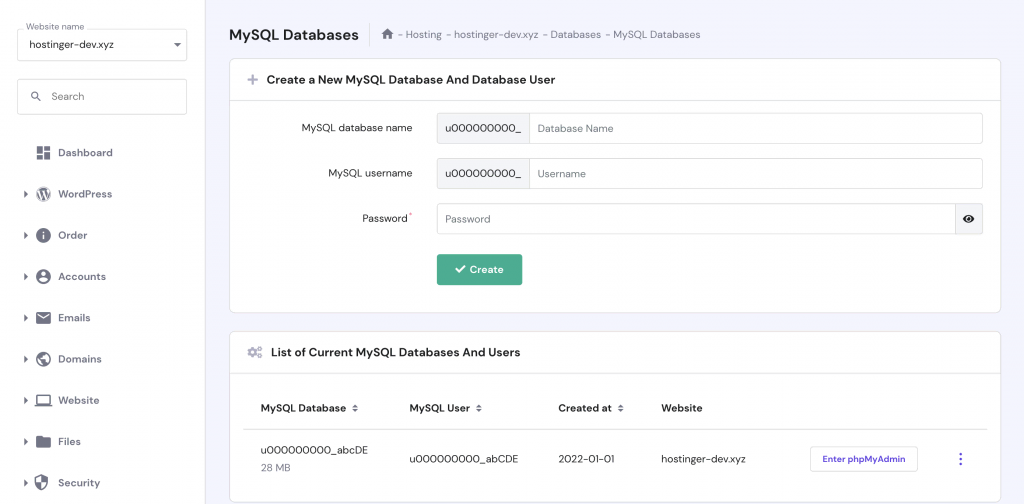Click Enter phpMyAdmin button
This screenshot has height=504, width=1024.
click(x=863, y=459)
